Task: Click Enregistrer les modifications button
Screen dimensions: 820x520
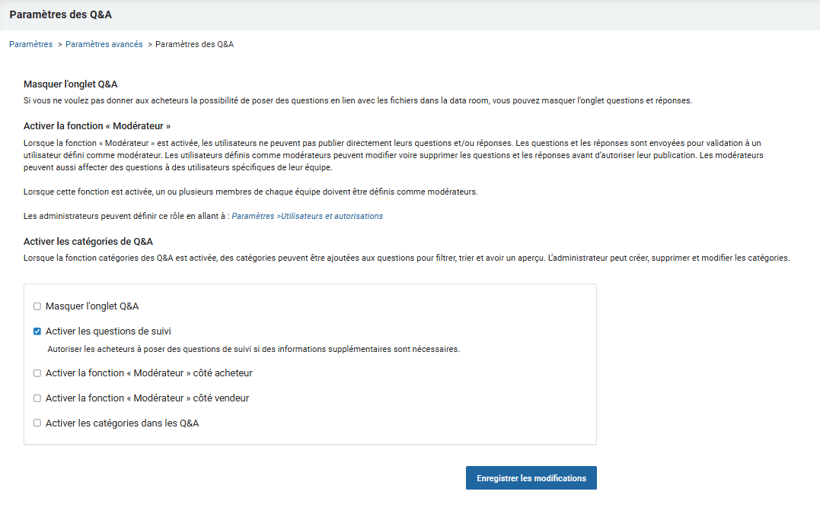Action: tap(531, 478)
